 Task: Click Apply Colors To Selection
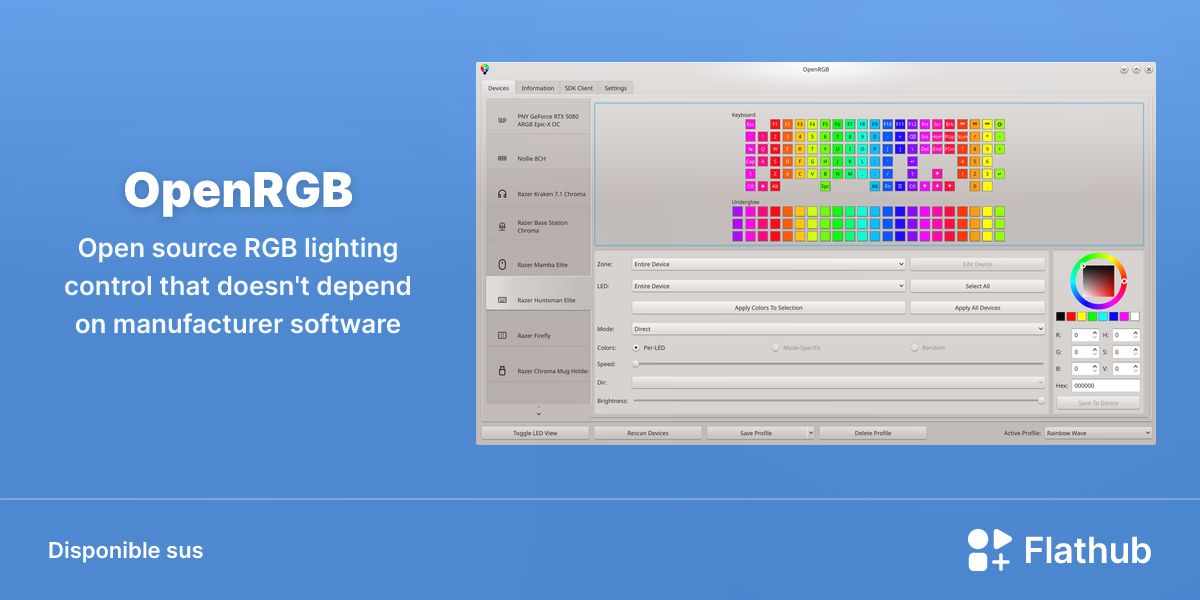[x=769, y=308]
